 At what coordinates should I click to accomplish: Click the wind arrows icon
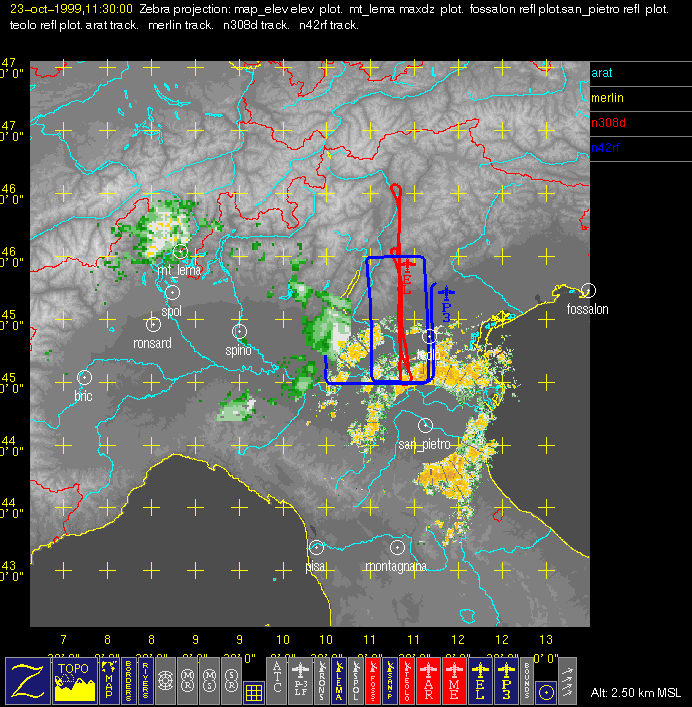(x=568, y=681)
